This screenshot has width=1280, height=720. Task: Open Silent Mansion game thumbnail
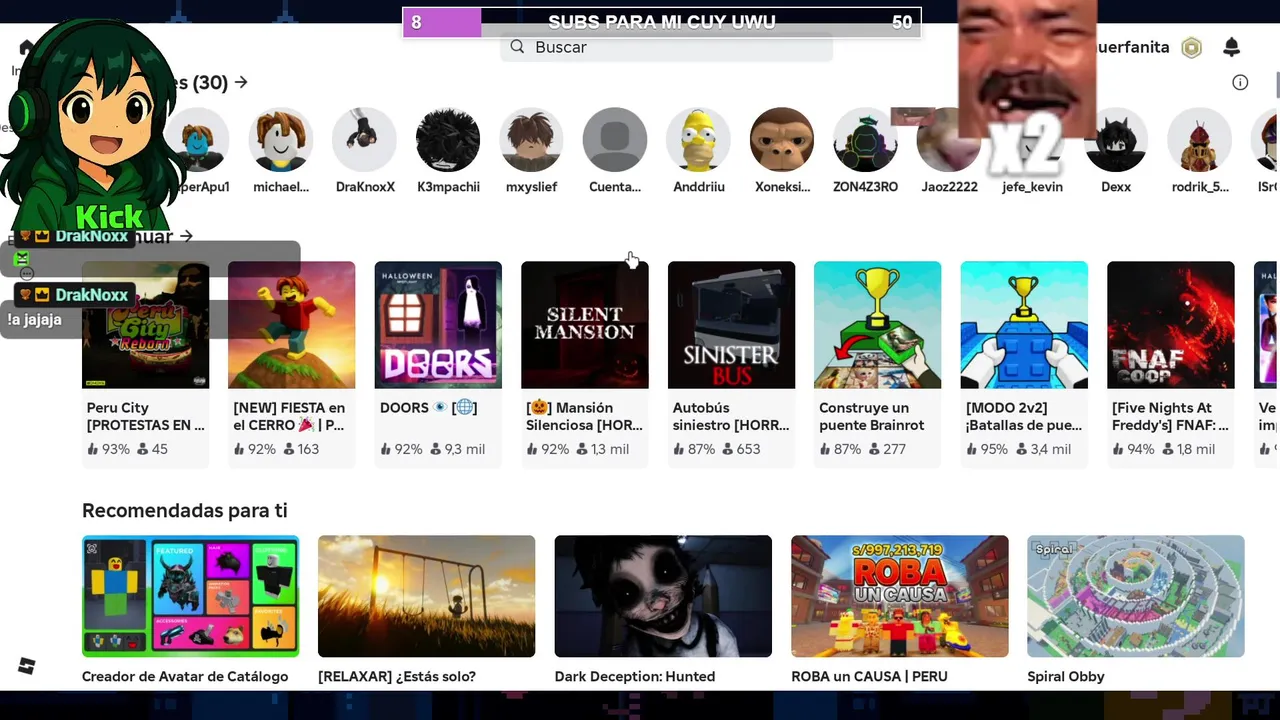[x=585, y=325]
